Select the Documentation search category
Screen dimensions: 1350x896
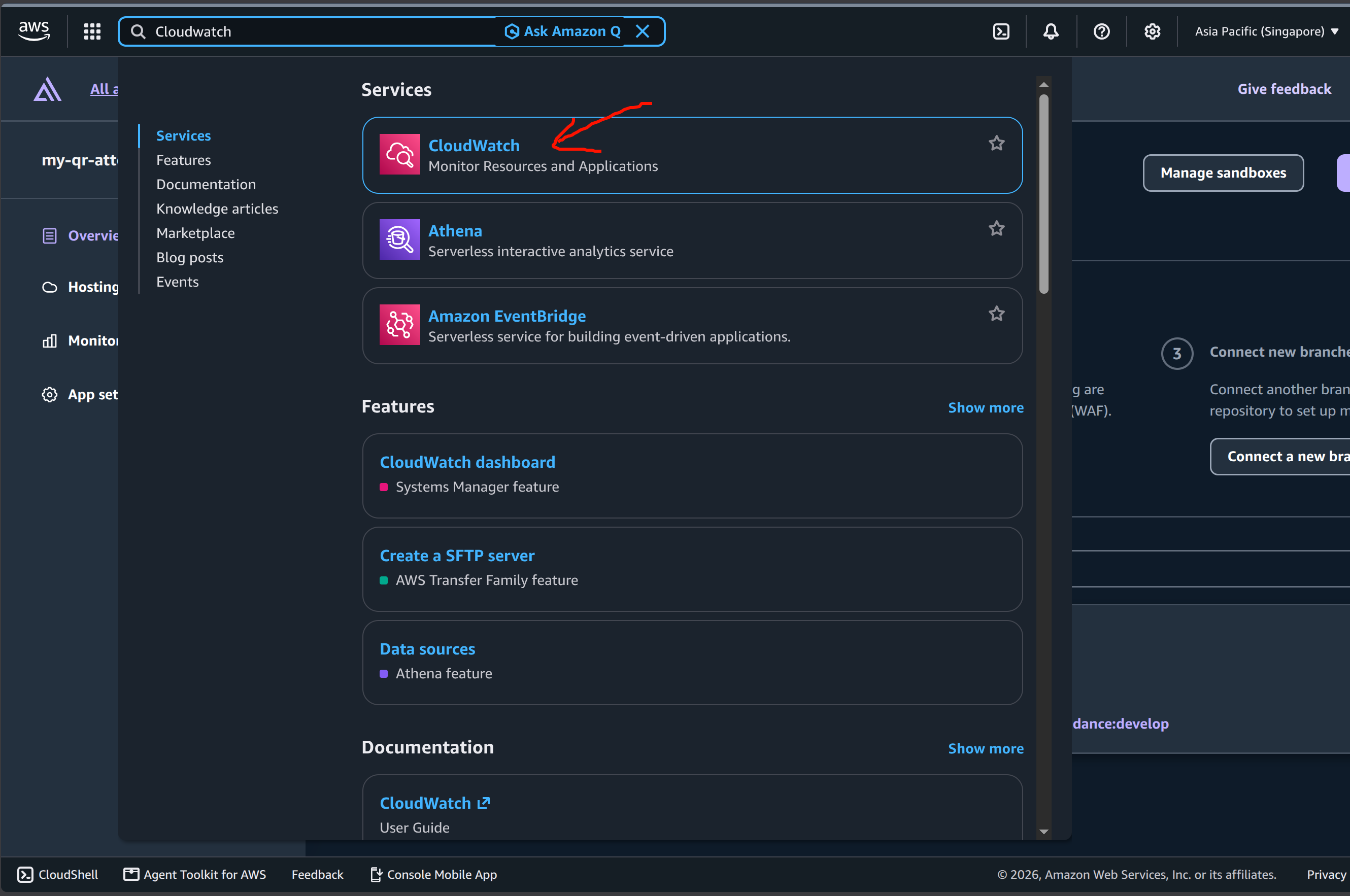click(206, 185)
